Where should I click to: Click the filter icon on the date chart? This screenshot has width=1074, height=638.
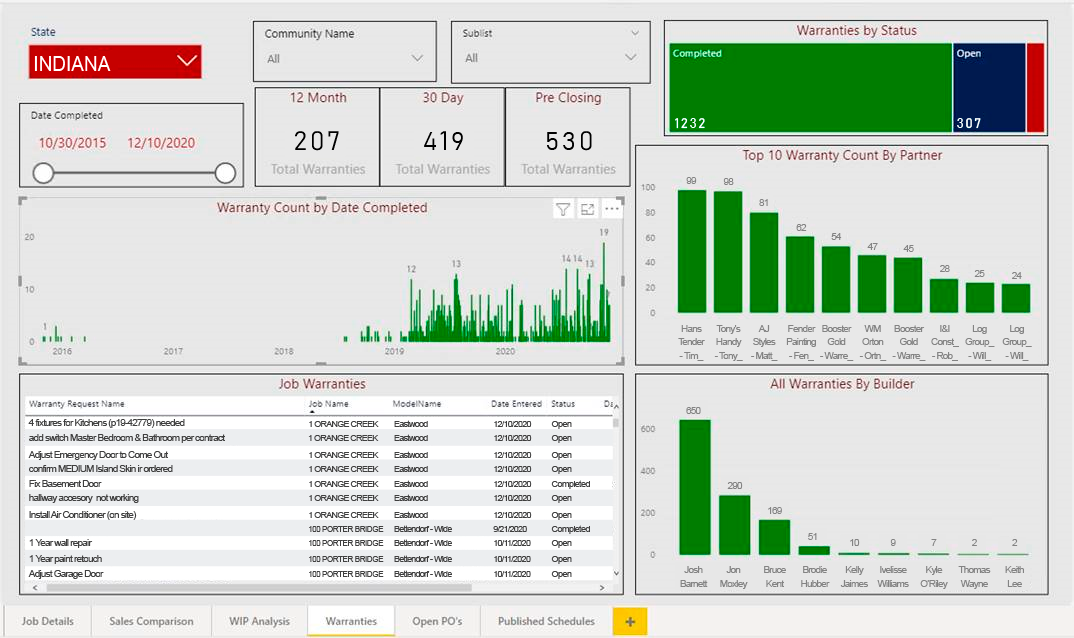point(563,210)
